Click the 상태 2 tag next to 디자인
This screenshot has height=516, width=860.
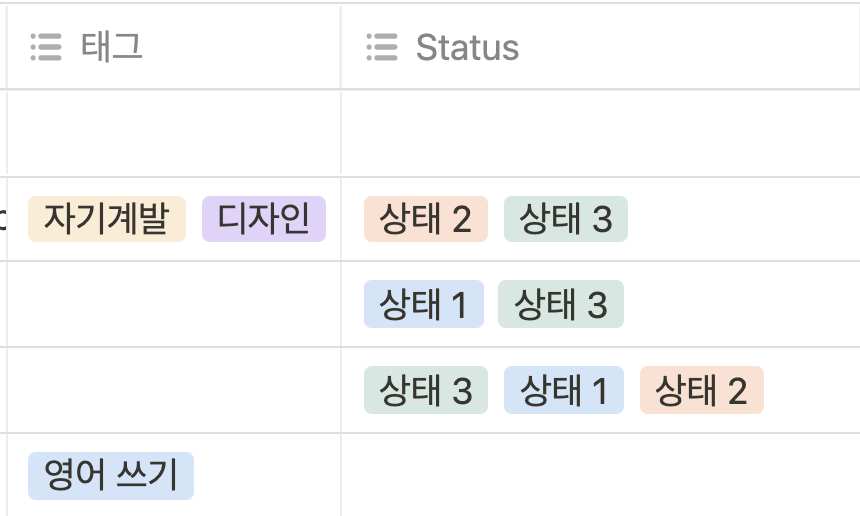(426, 219)
